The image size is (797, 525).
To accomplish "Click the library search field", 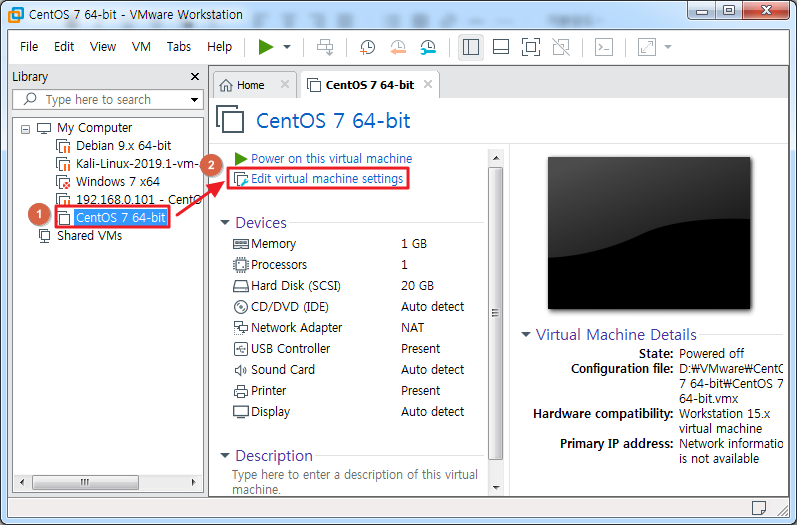I will 108,100.
